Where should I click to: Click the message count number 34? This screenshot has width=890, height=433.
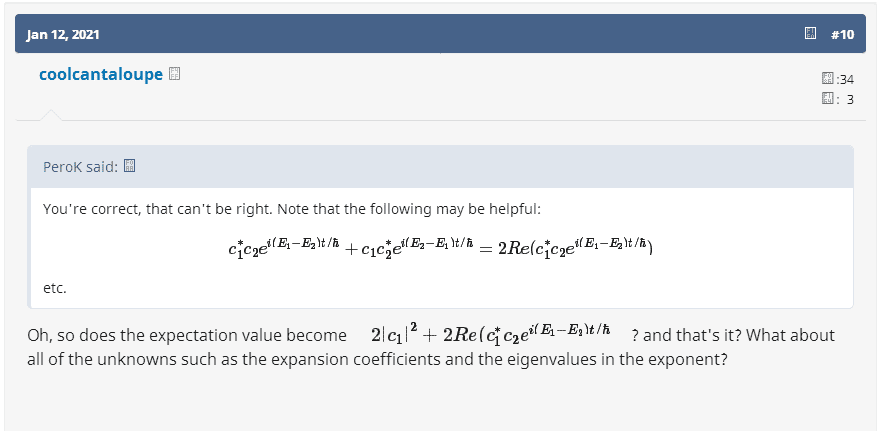[x=844, y=79]
